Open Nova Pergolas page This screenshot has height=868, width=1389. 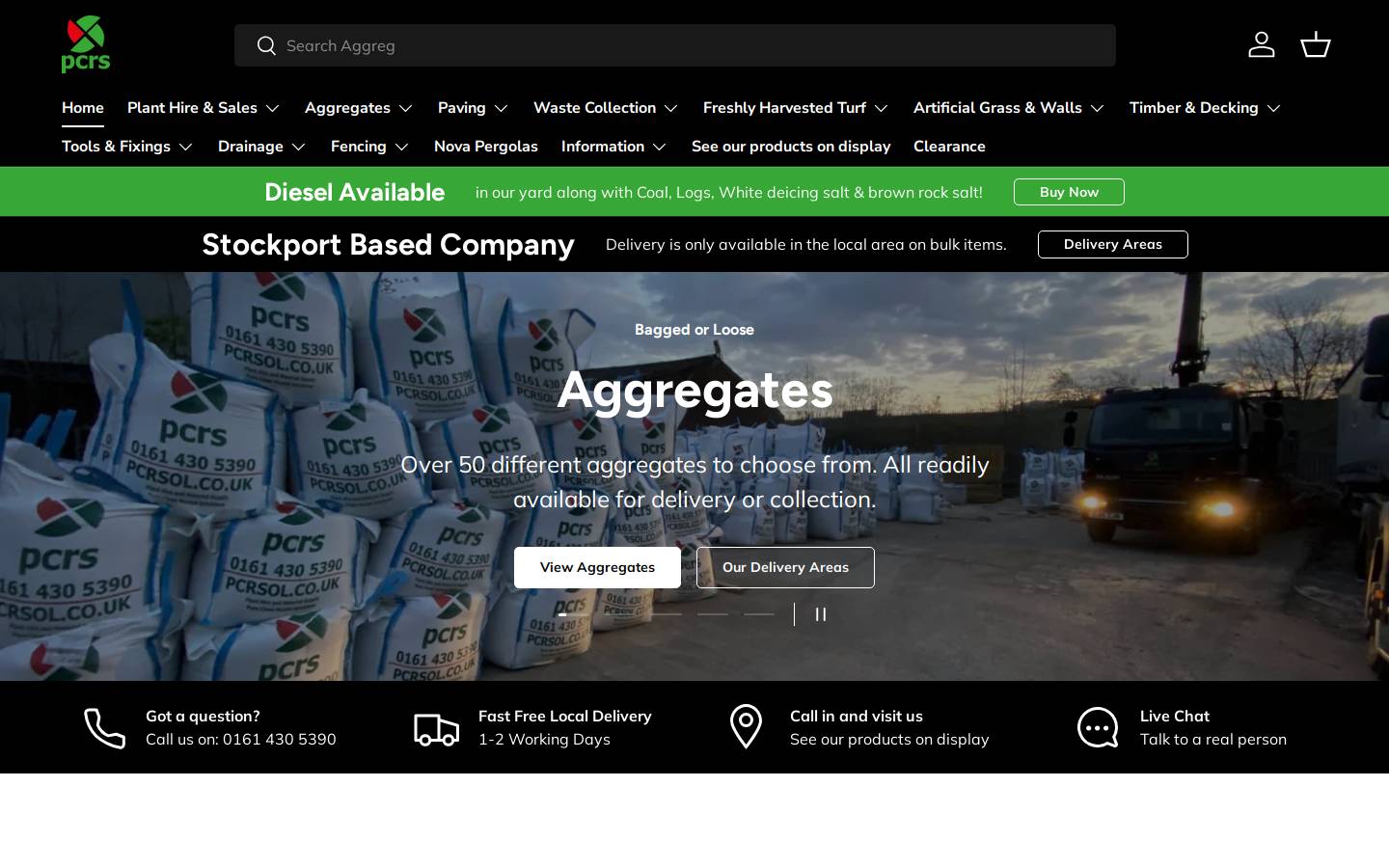[x=486, y=147]
